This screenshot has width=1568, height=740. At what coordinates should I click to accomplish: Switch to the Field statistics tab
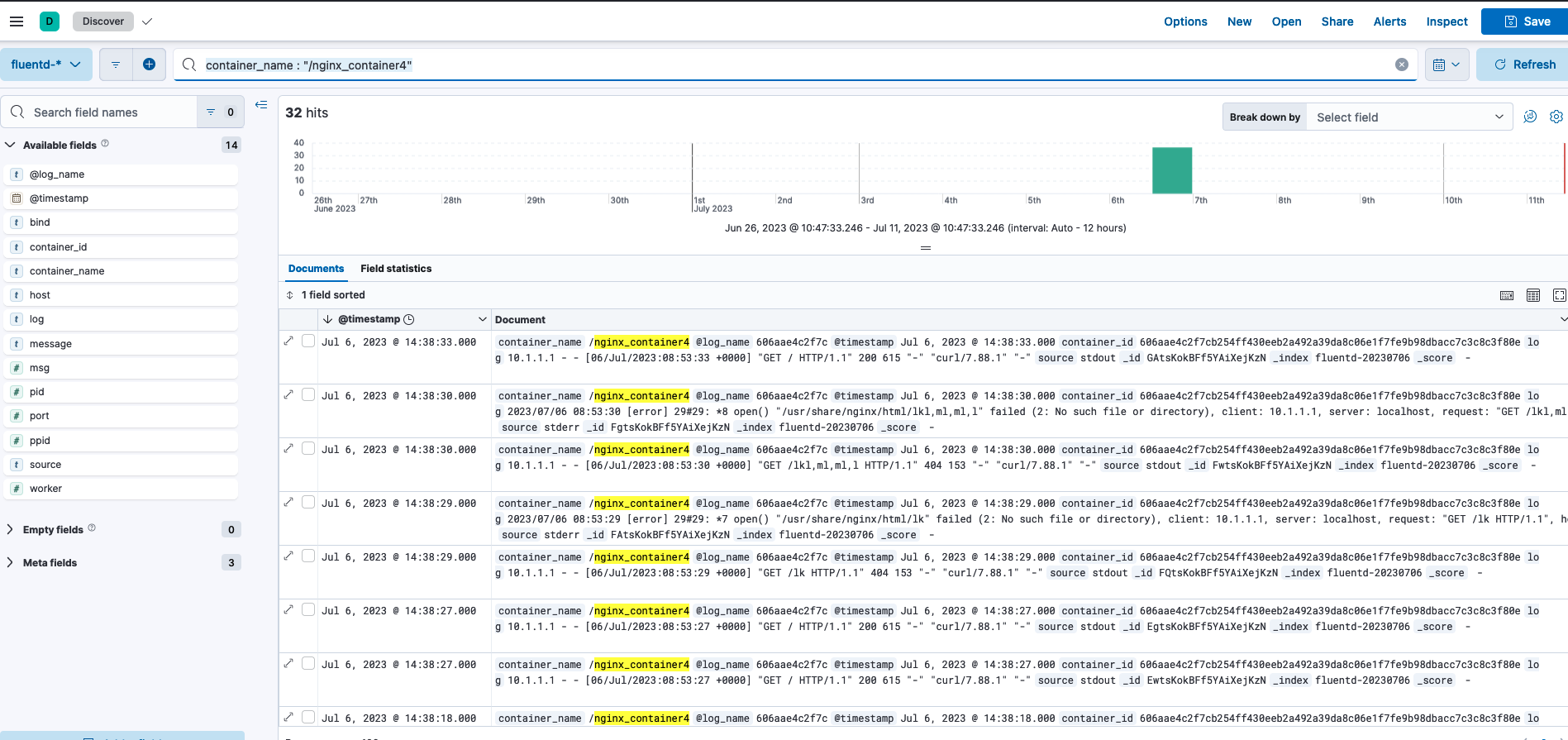point(396,269)
